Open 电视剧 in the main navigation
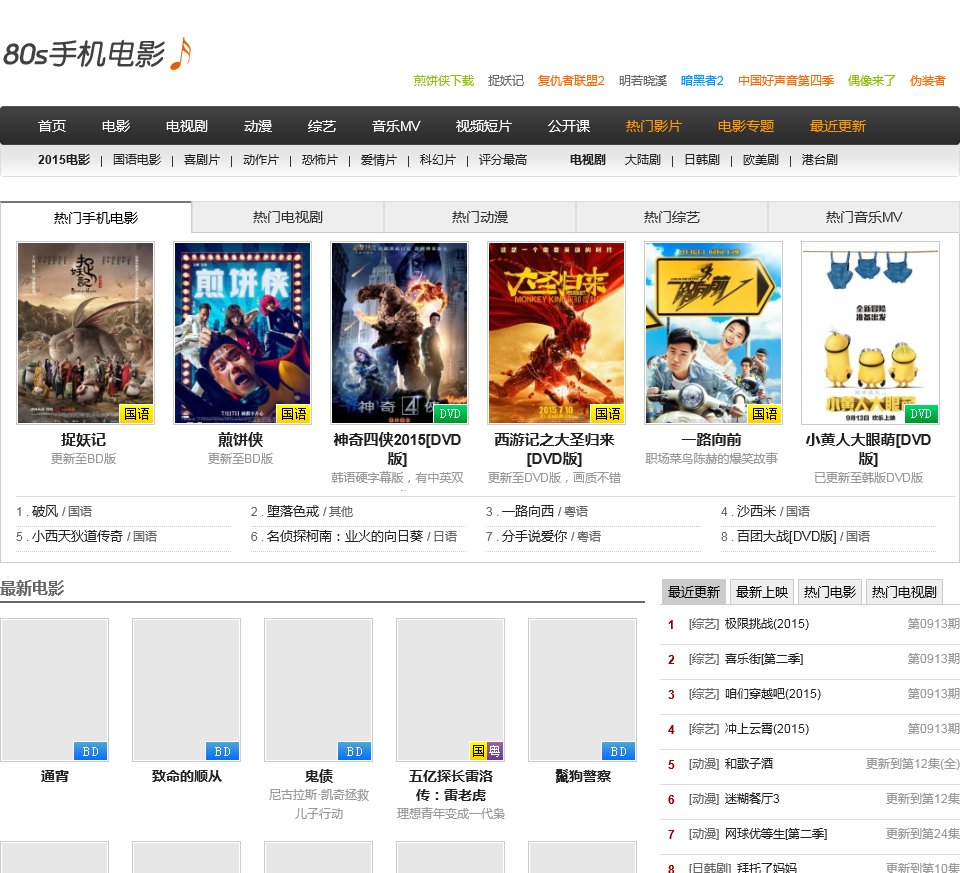This screenshot has width=960, height=873. (187, 126)
